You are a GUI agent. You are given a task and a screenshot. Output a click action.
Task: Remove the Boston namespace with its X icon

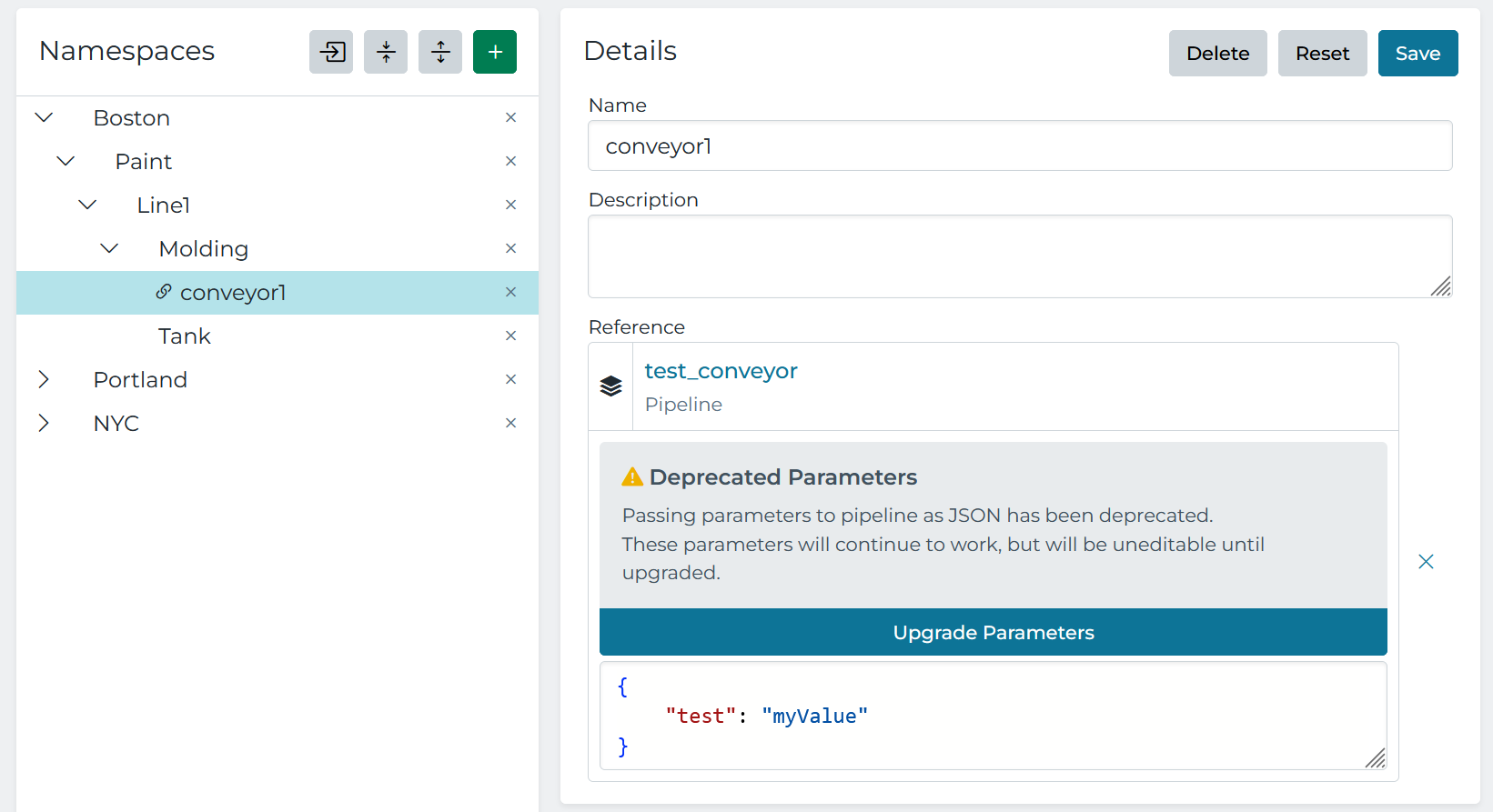tap(511, 117)
